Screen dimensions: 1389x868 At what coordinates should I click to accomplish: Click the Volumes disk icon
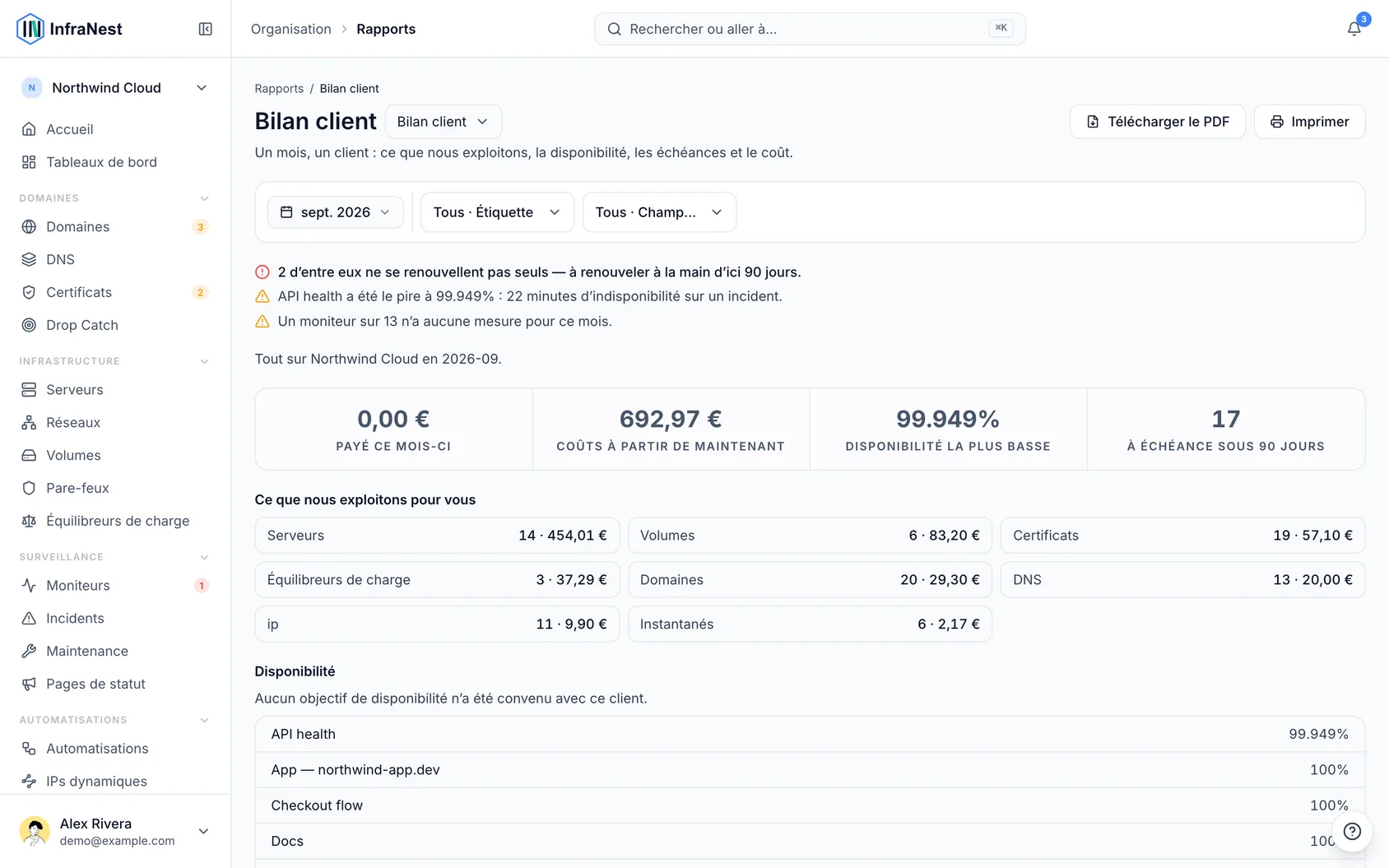click(x=29, y=455)
